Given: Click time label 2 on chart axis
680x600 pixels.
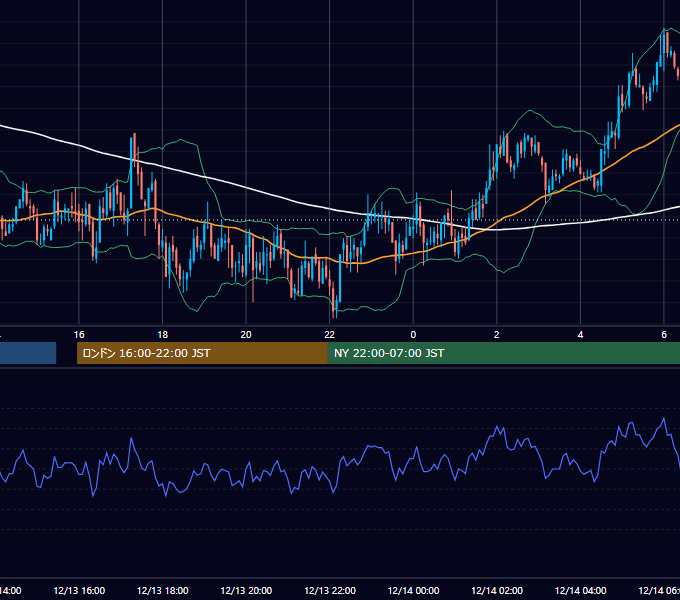Looking at the screenshot, I should [497, 335].
